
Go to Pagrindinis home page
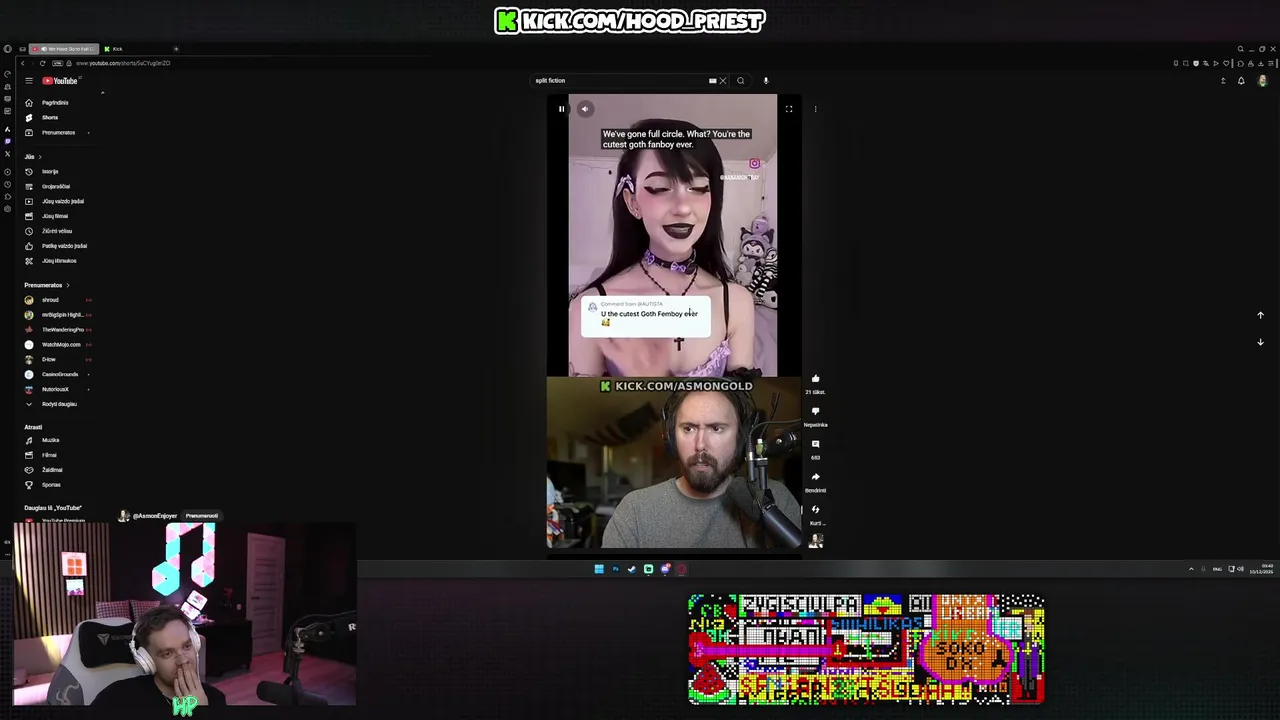pyautogui.click(x=55, y=102)
